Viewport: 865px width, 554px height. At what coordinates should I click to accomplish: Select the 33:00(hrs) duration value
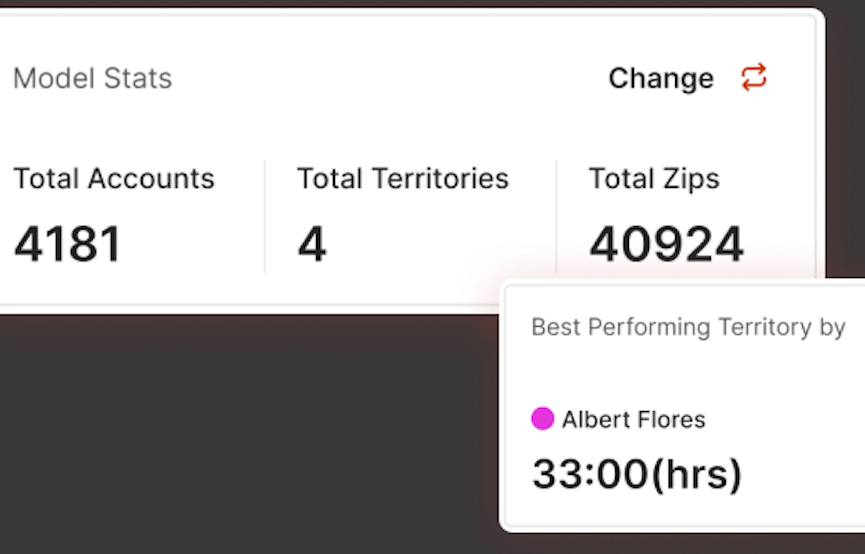[x=637, y=474]
